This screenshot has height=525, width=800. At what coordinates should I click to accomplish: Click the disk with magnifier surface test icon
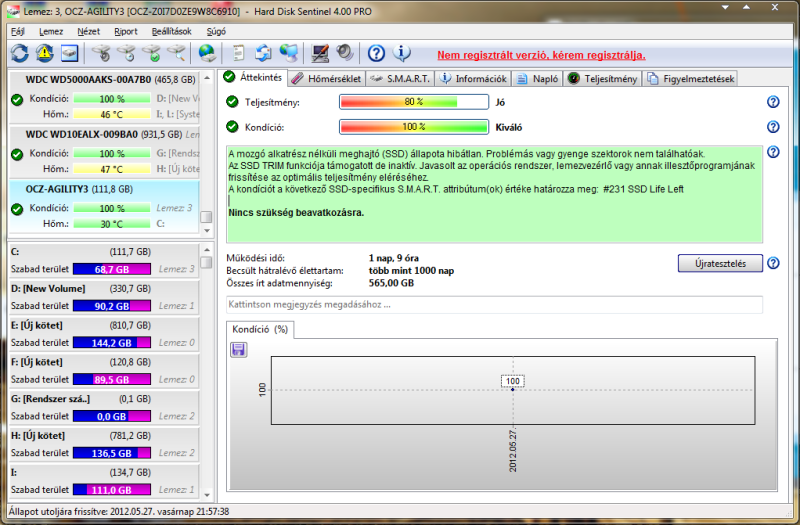(x=176, y=53)
